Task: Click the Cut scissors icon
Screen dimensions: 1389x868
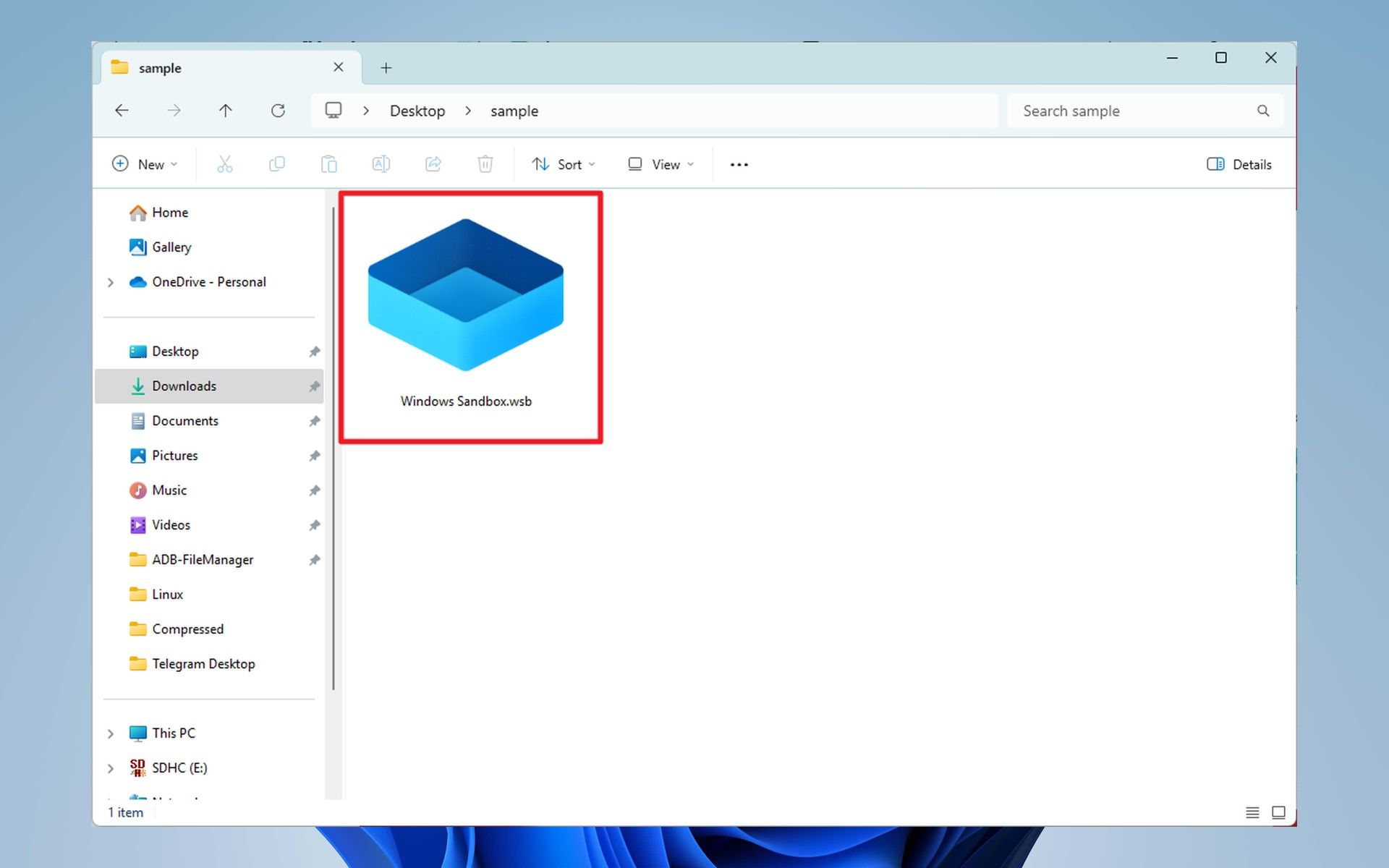Action: [225, 164]
